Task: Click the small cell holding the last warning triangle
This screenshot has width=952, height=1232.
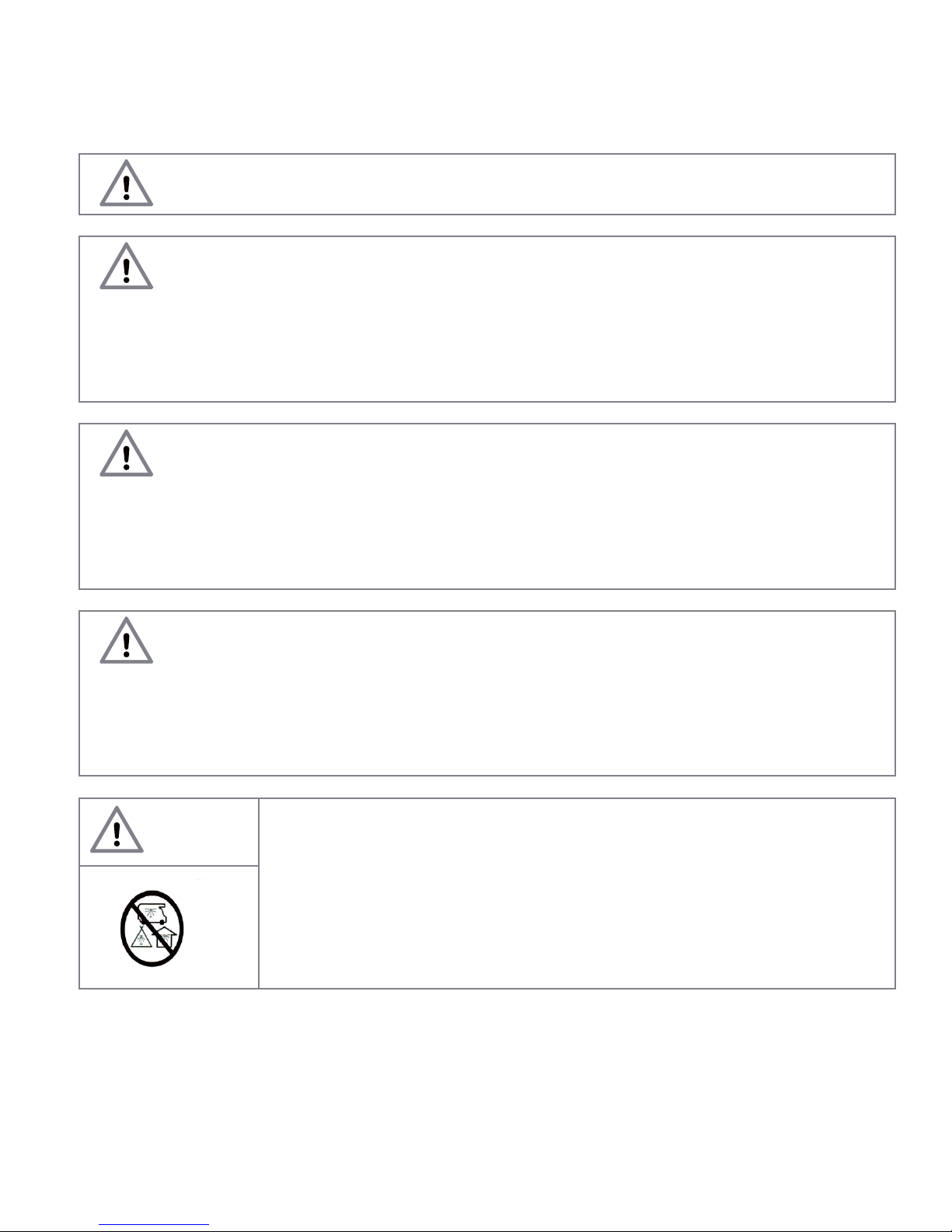Action: click(x=169, y=832)
